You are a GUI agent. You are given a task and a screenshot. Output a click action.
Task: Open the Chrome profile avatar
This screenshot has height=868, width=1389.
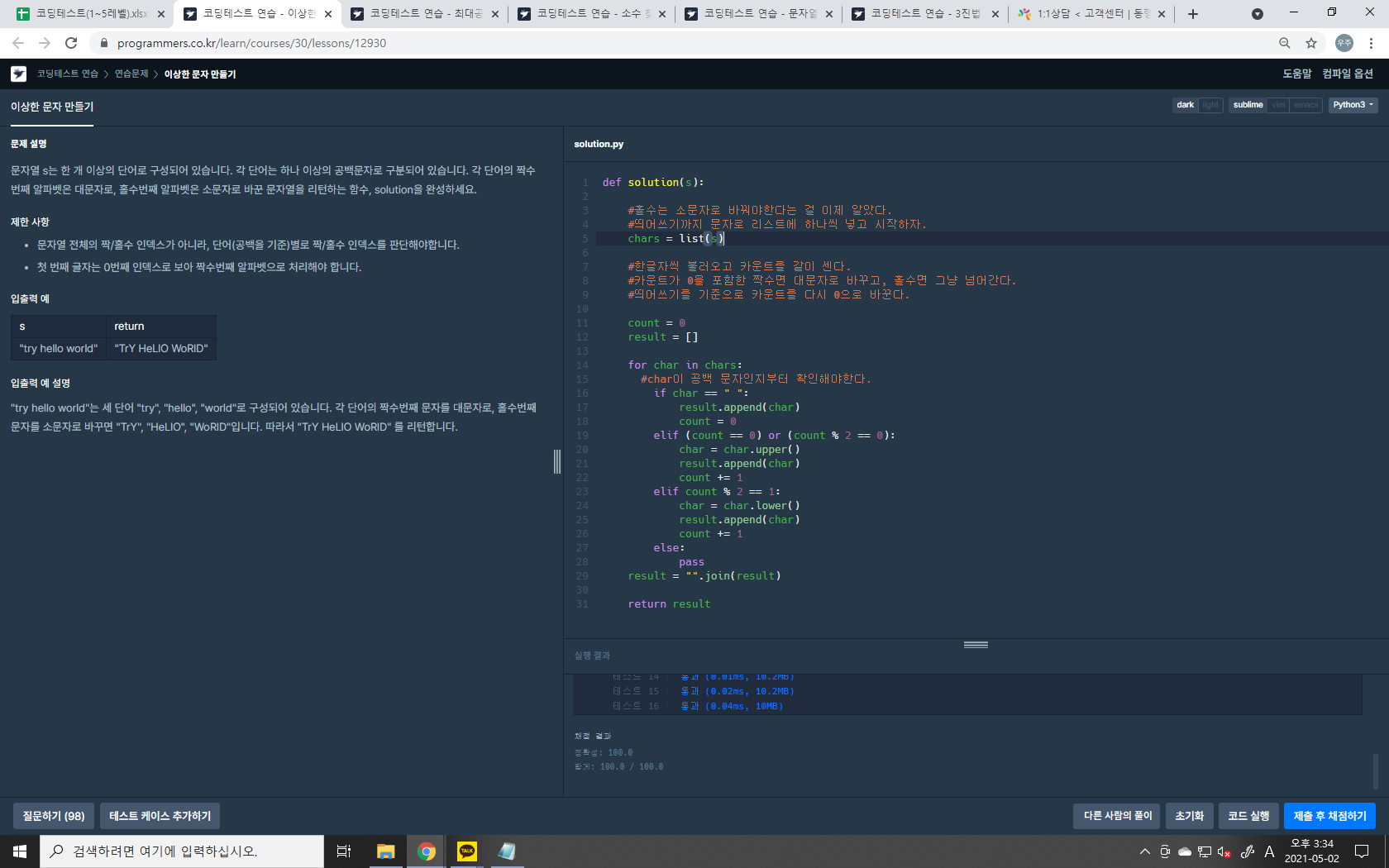pos(1344,43)
